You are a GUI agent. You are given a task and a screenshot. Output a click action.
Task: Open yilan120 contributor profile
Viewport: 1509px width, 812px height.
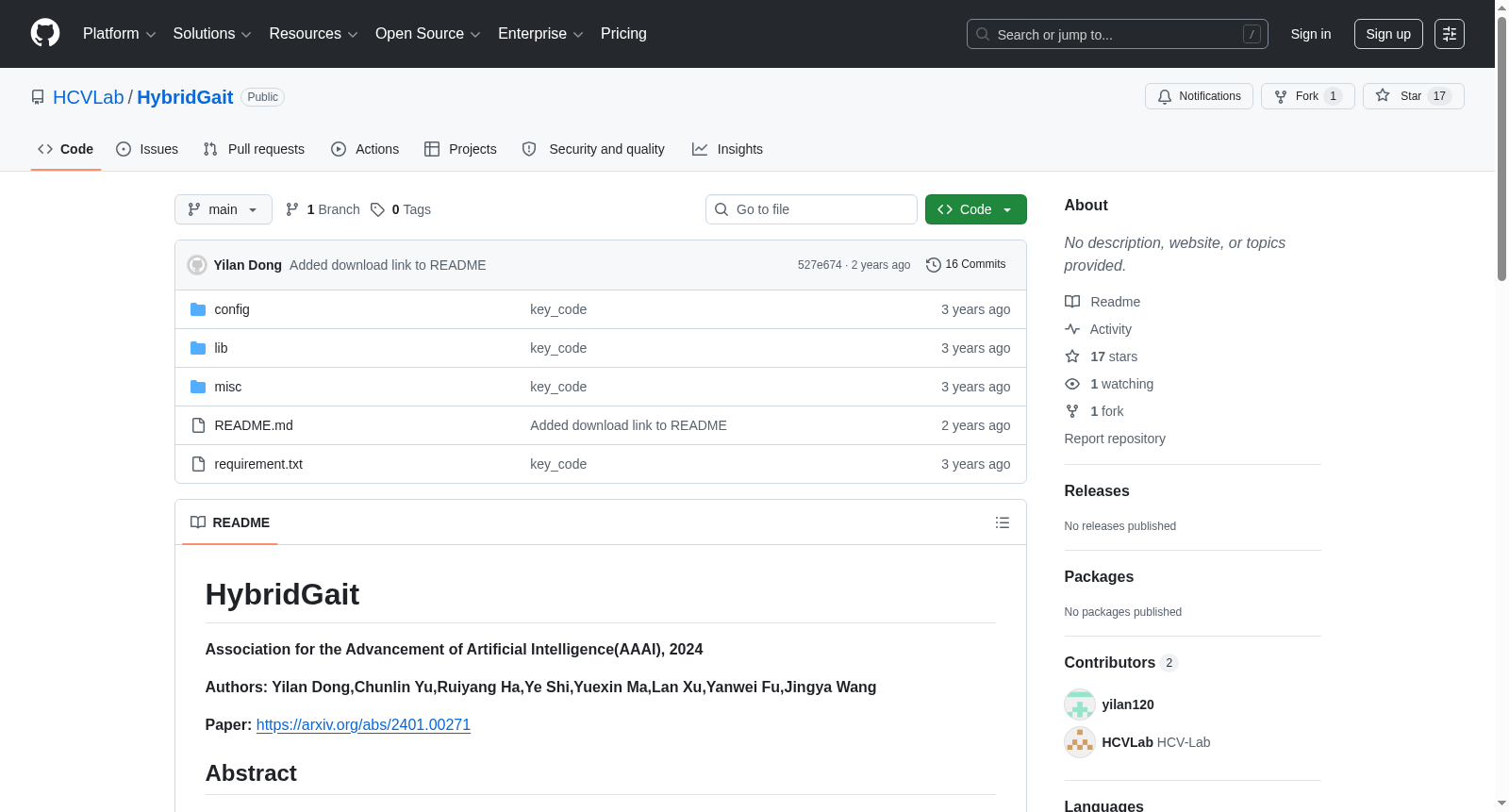coord(1128,704)
